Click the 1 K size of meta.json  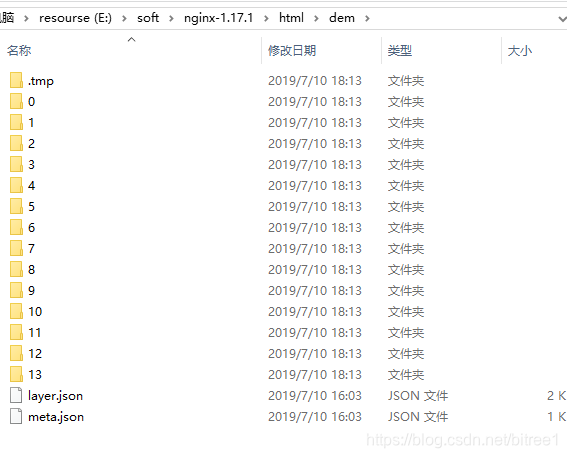click(557, 416)
